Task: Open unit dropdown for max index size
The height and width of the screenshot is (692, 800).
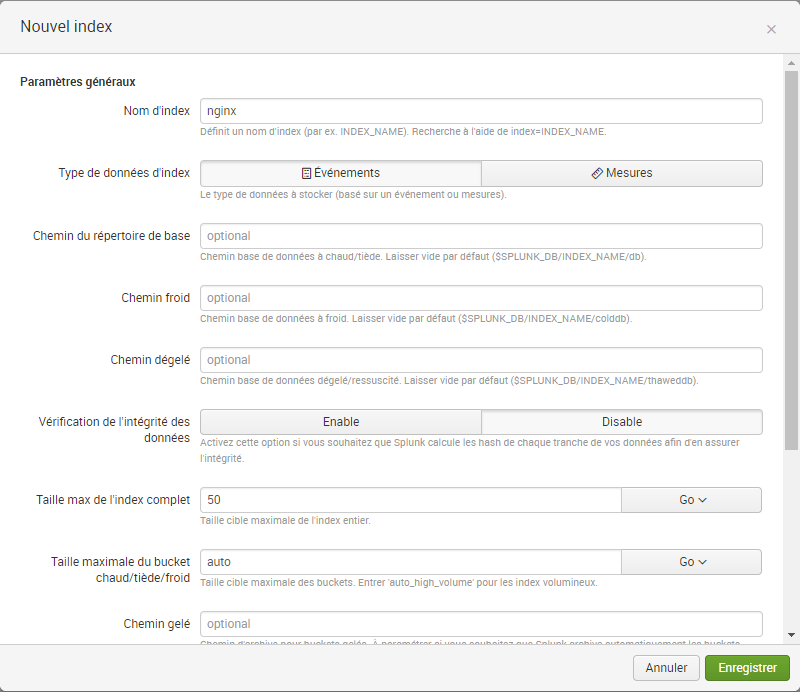Action: click(691, 500)
